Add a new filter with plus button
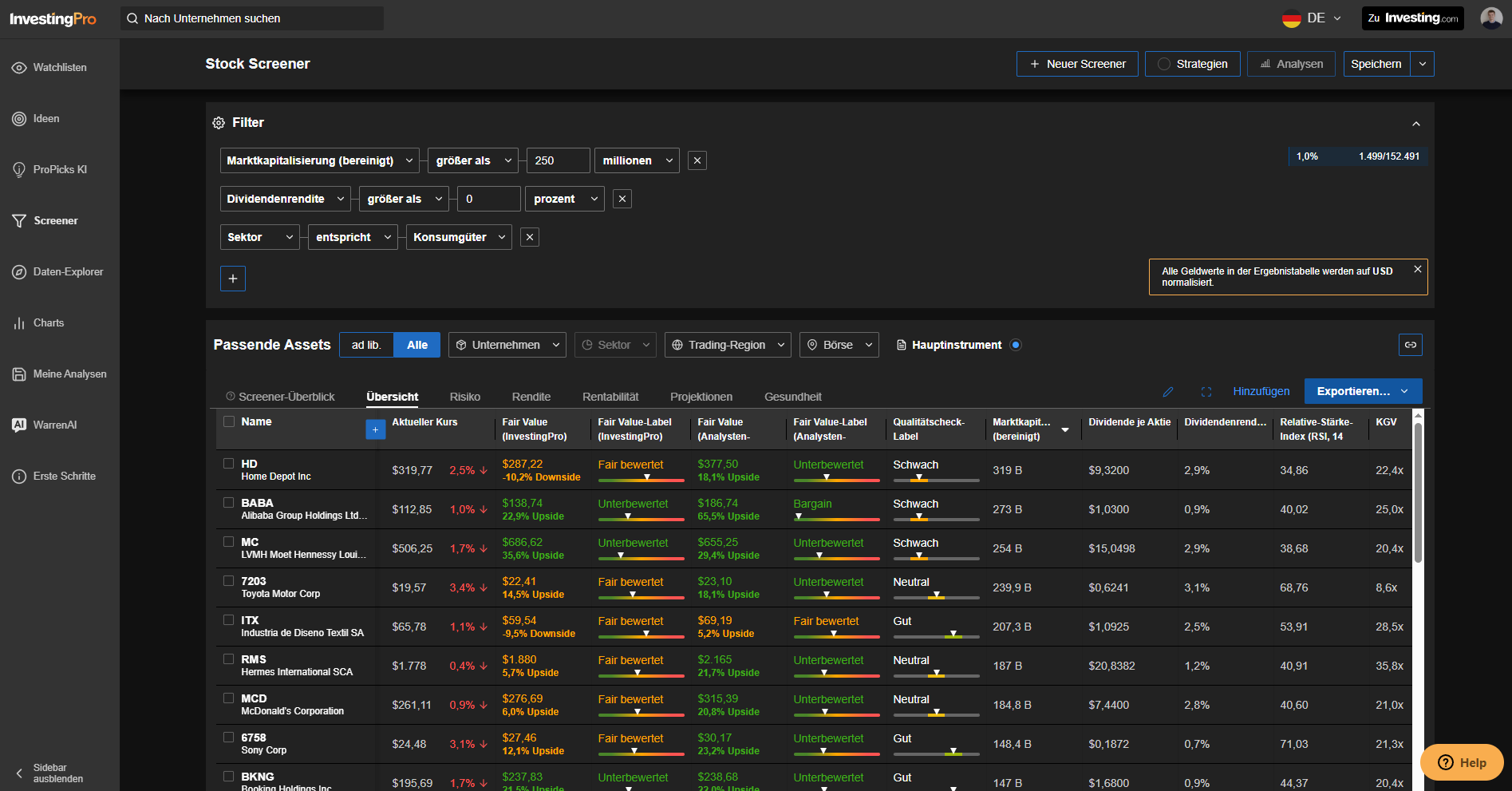The width and height of the screenshot is (1512, 791). tap(233, 279)
